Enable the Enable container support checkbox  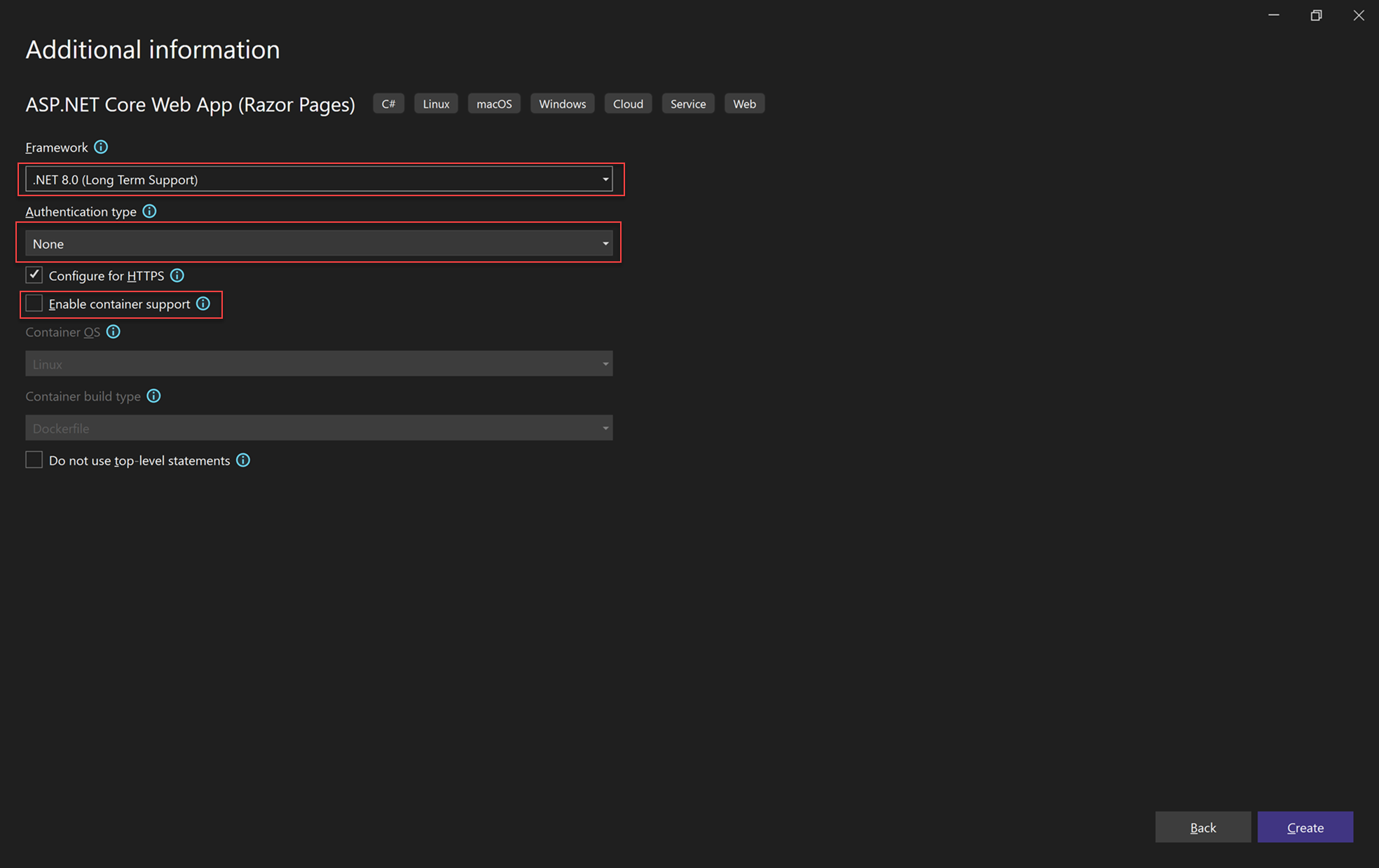click(x=33, y=304)
